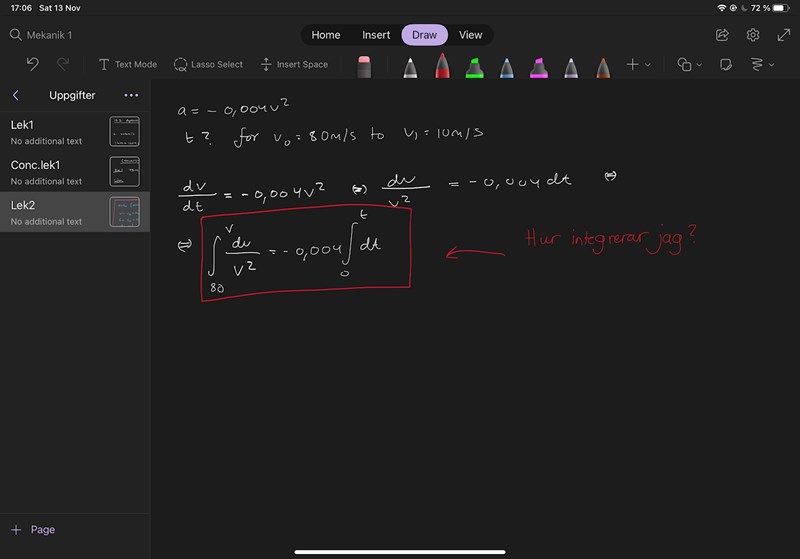Image resolution: width=800 pixels, height=559 pixels.
Task: Undo the last stroke
Action: coord(32,64)
